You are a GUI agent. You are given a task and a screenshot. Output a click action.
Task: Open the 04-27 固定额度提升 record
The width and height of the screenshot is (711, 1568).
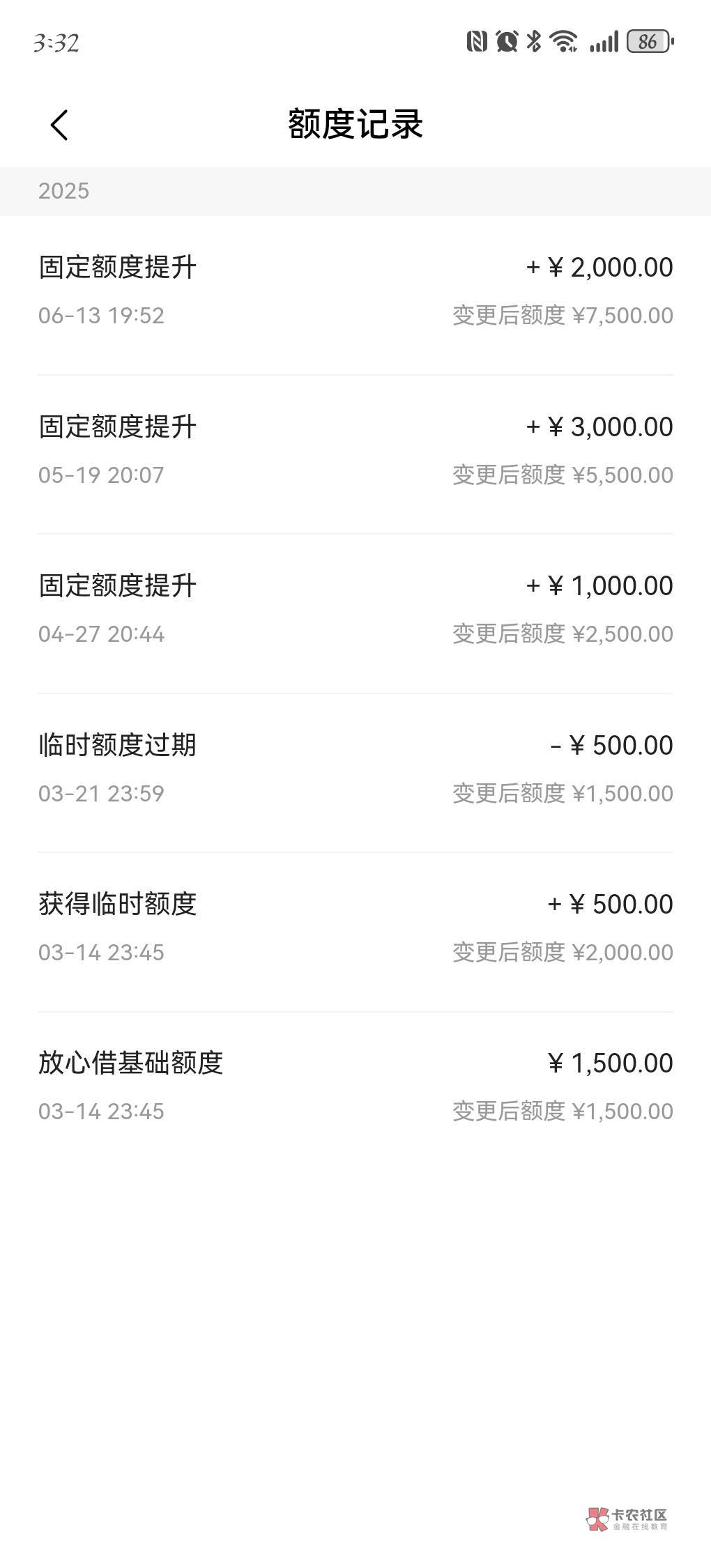(x=355, y=608)
